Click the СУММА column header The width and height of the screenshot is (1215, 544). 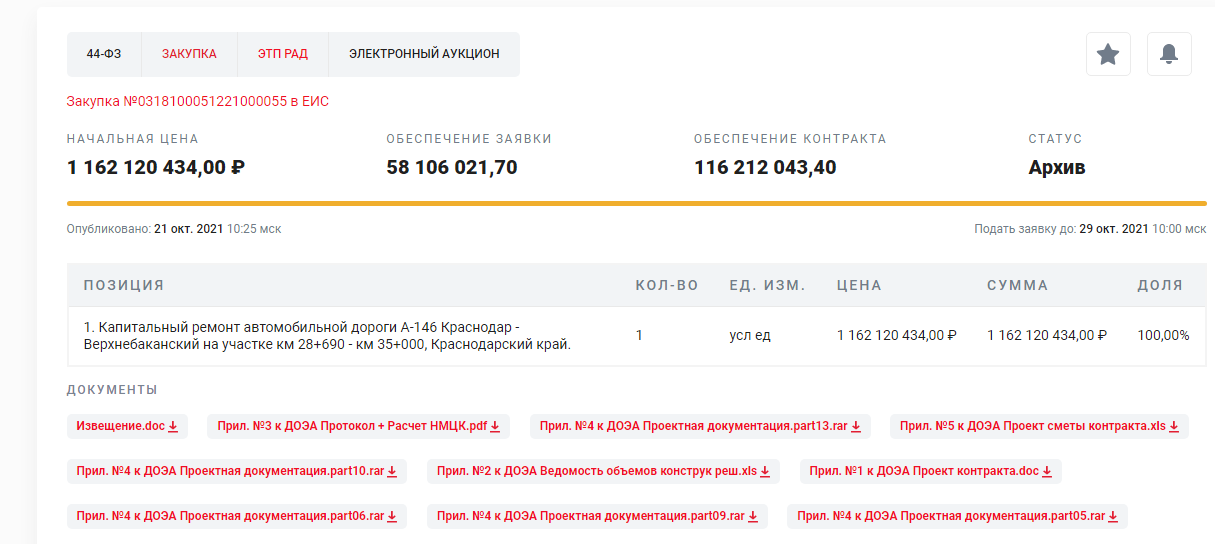tap(1017, 285)
